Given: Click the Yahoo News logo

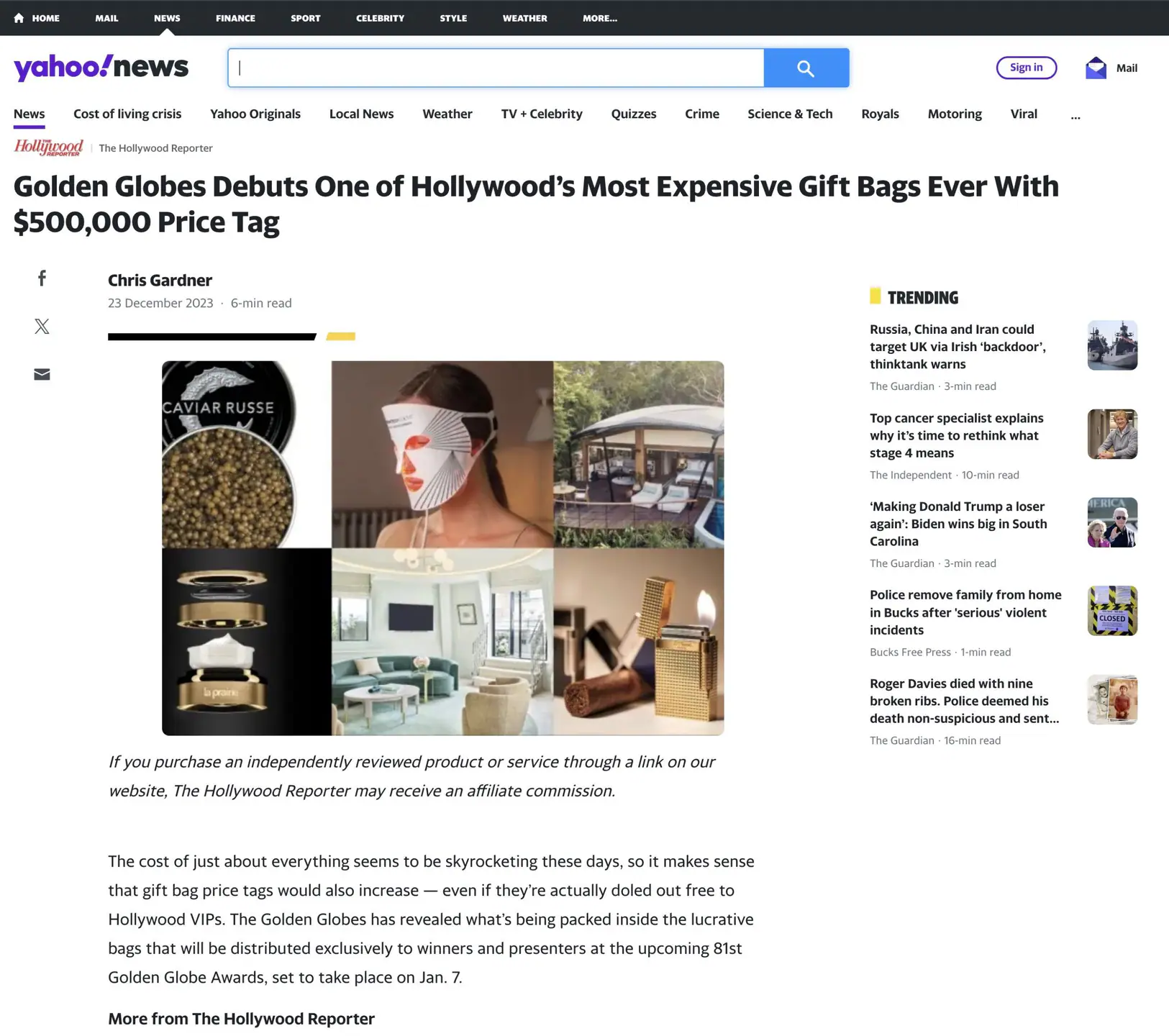Looking at the screenshot, I should [101, 67].
